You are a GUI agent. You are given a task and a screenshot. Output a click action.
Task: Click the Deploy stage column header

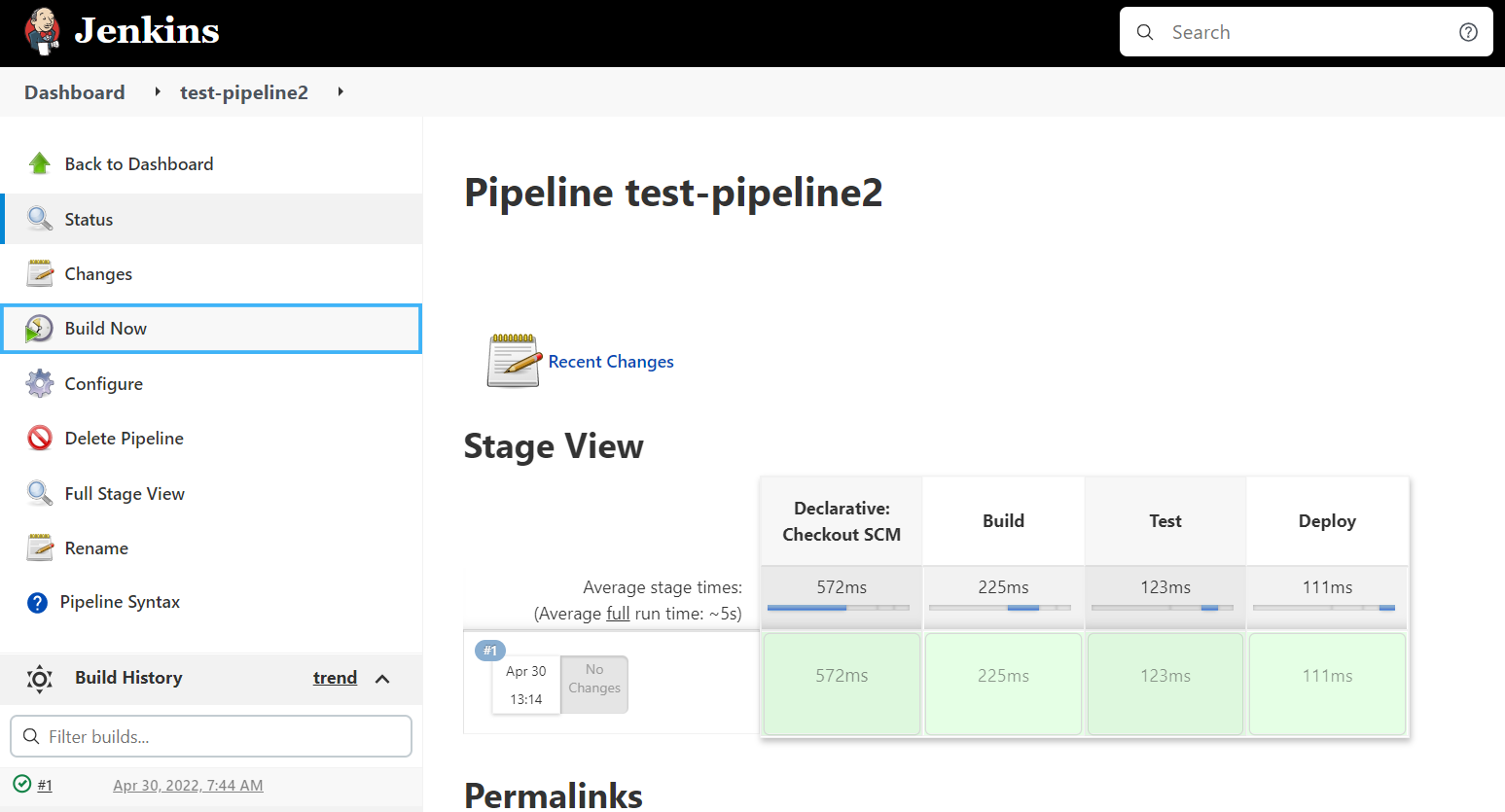click(x=1327, y=521)
